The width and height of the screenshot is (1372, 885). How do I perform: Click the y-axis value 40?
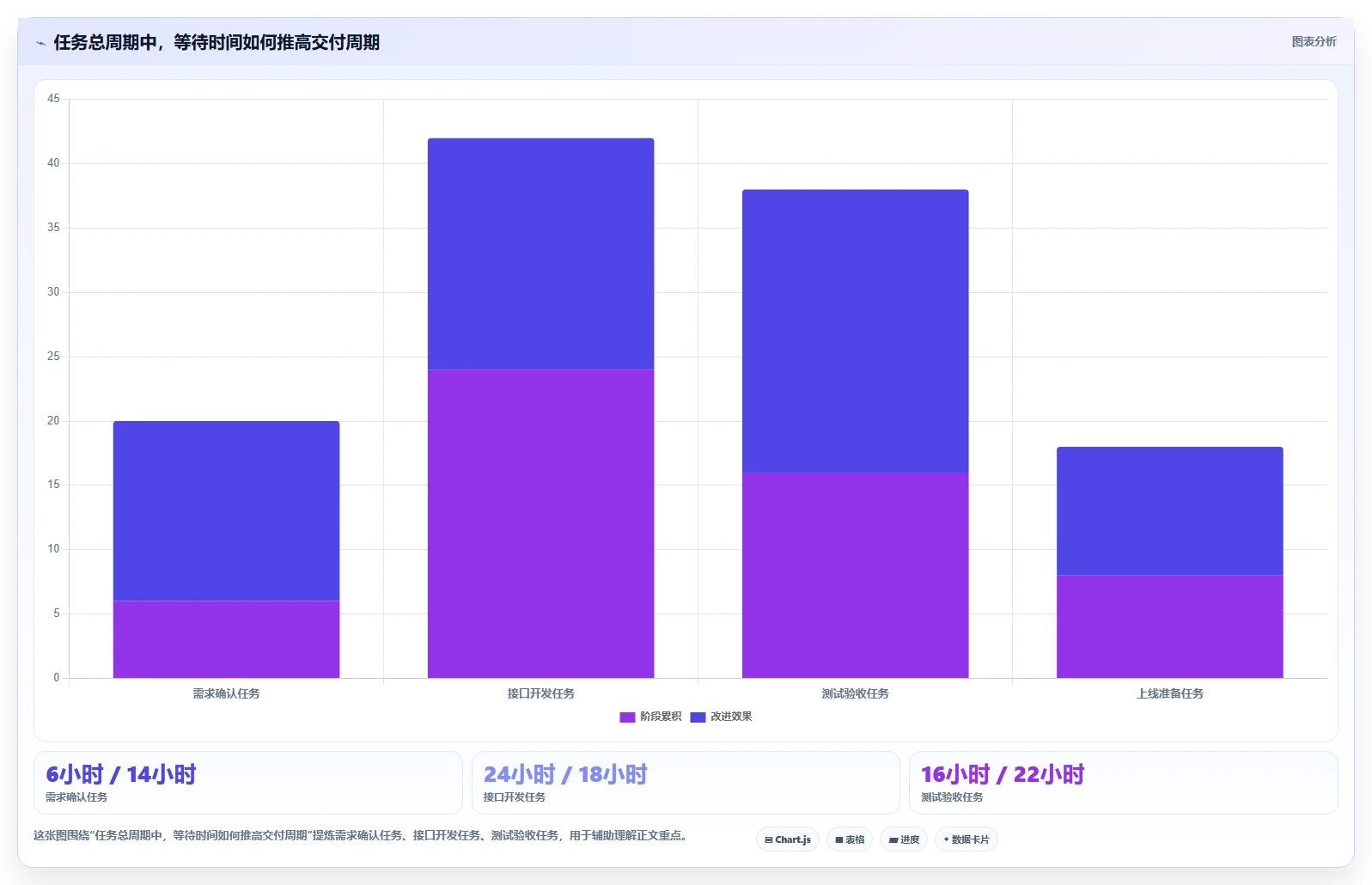(53, 163)
